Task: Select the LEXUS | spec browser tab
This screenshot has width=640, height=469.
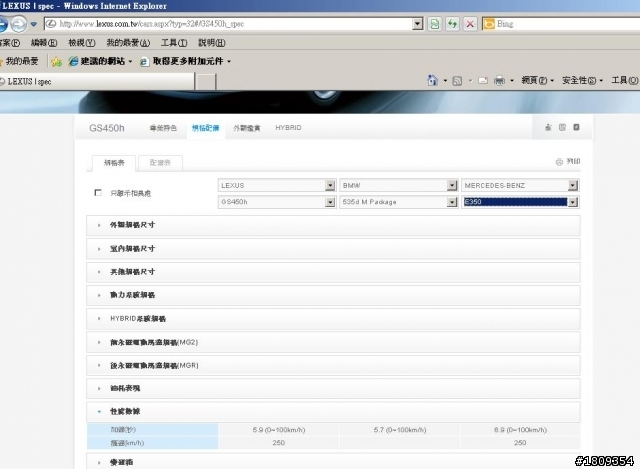Action: pyautogui.click(x=97, y=81)
